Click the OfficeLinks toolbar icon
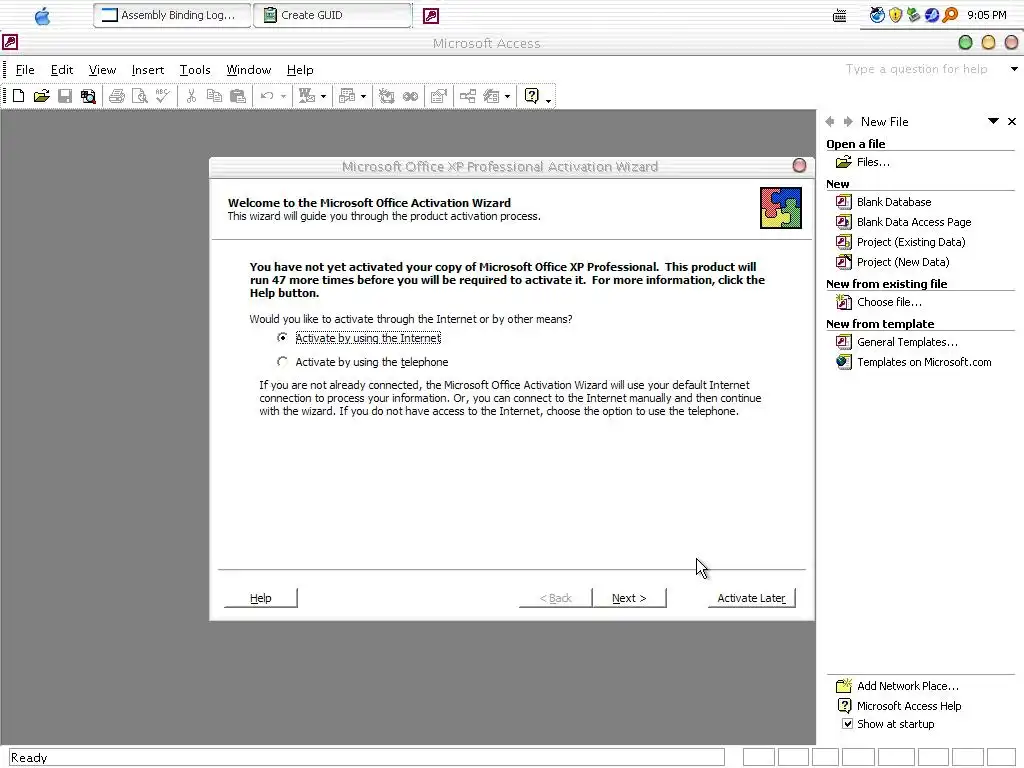The image size is (1024, 768). 306,97
